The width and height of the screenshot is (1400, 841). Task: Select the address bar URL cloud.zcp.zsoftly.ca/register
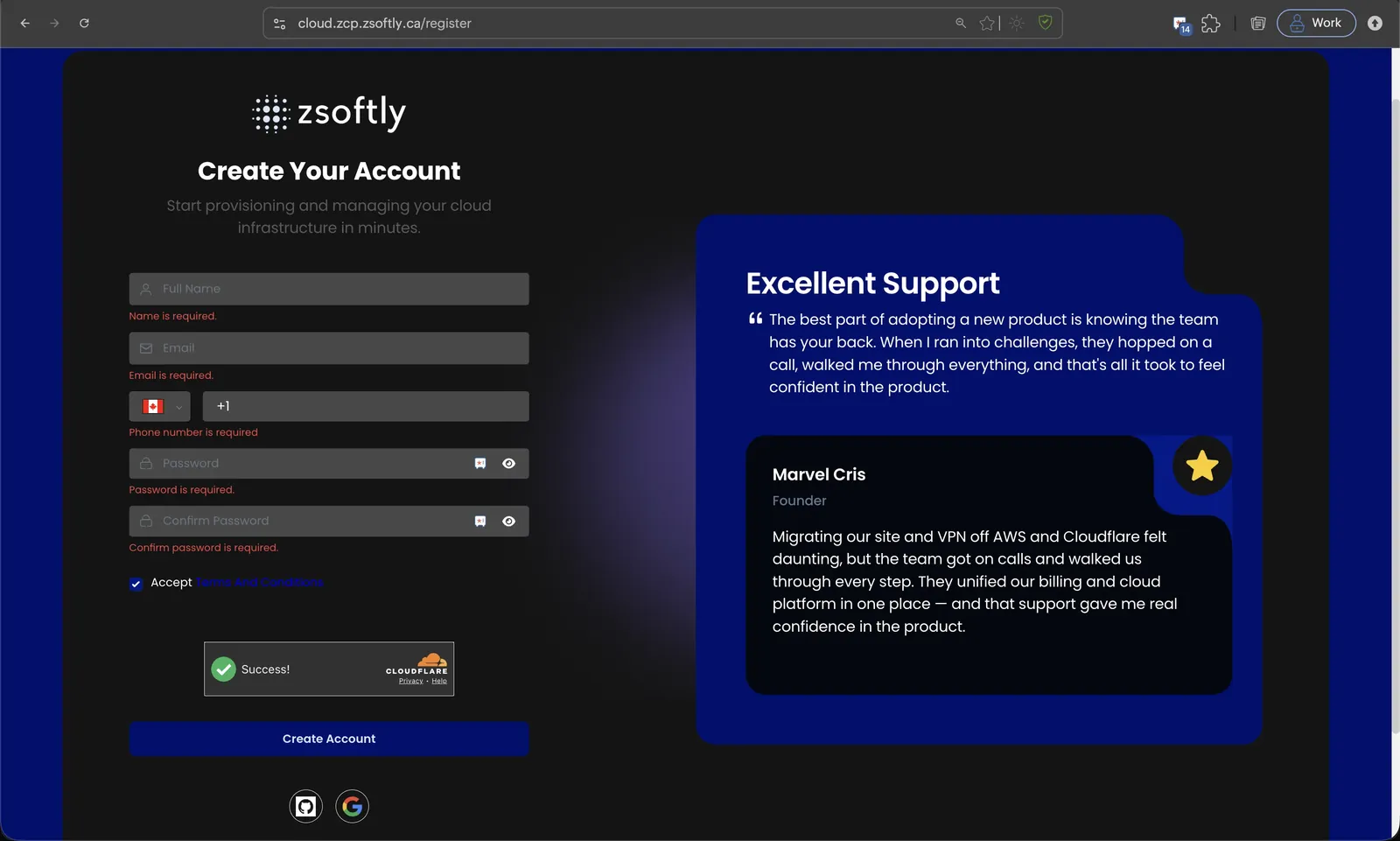(x=384, y=24)
